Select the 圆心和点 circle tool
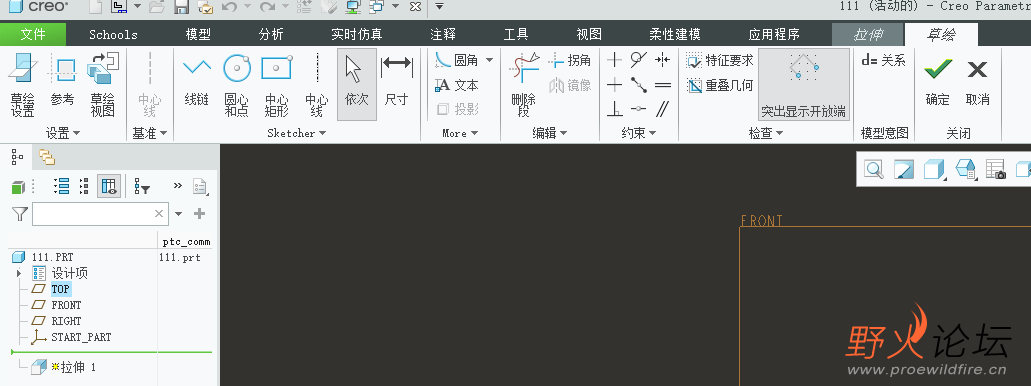Image resolution: width=1031 pixels, height=386 pixels. pyautogui.click(x=236, y=84)
